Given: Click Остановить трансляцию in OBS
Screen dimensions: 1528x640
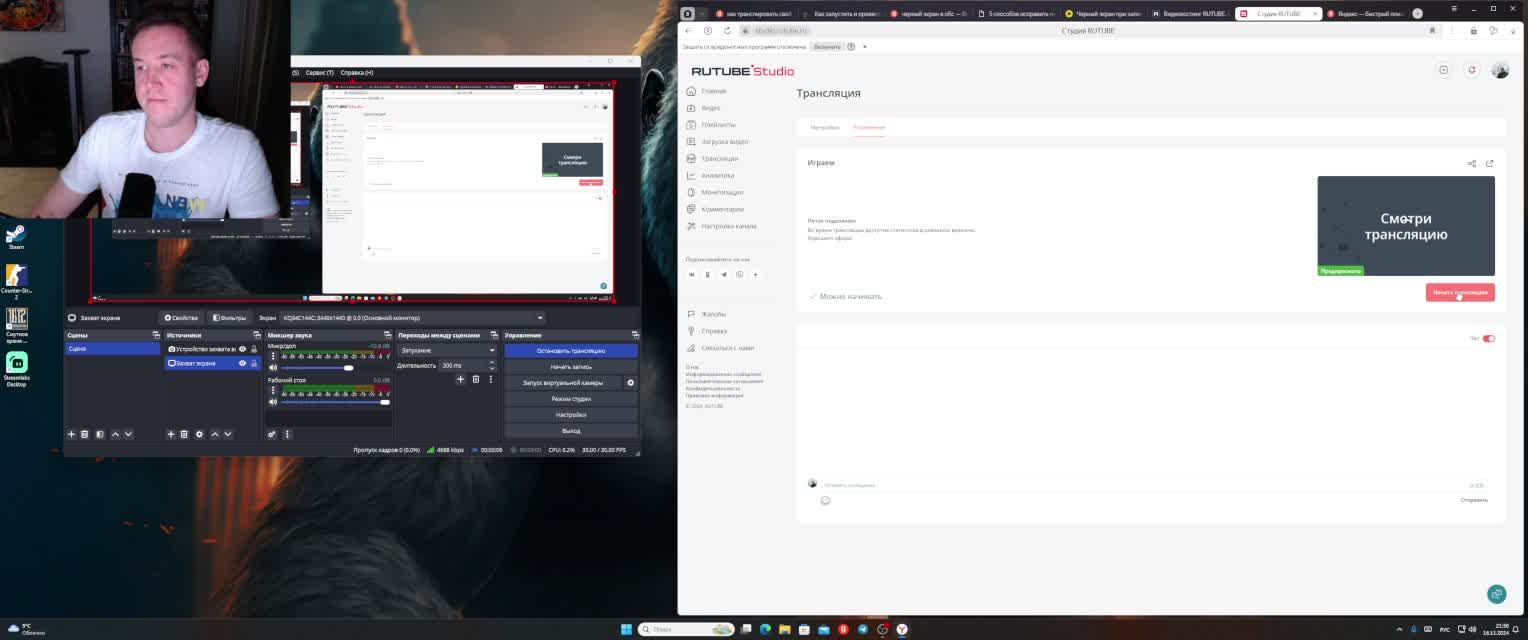Looking at the screenshot, I should 571,351.
